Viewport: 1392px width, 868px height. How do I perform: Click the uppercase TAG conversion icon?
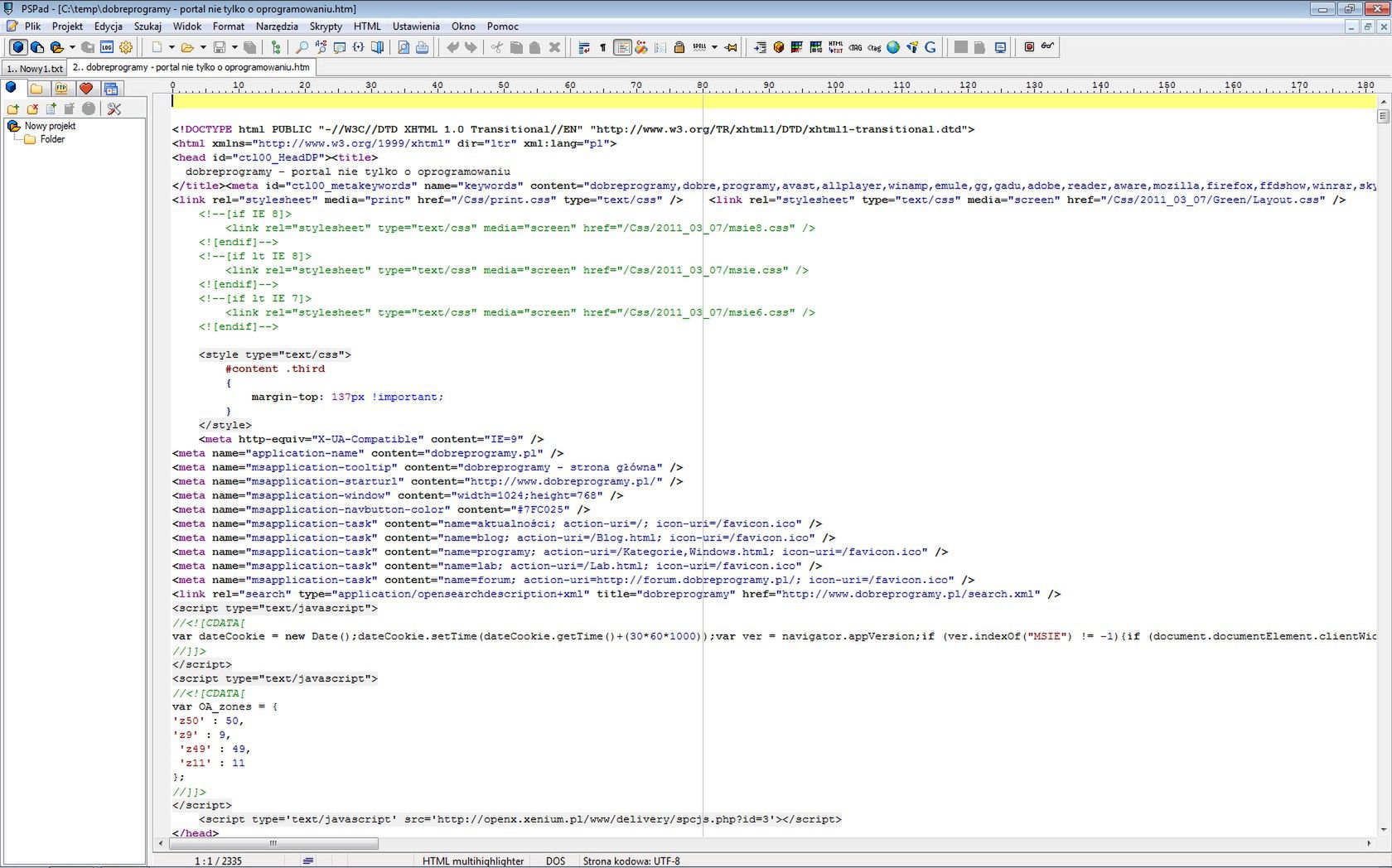[855, 47]
